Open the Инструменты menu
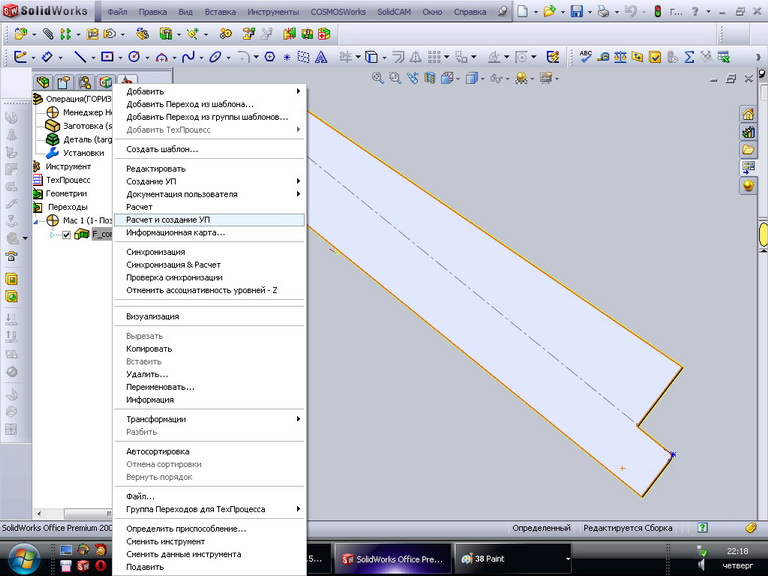 click(271, 12)
